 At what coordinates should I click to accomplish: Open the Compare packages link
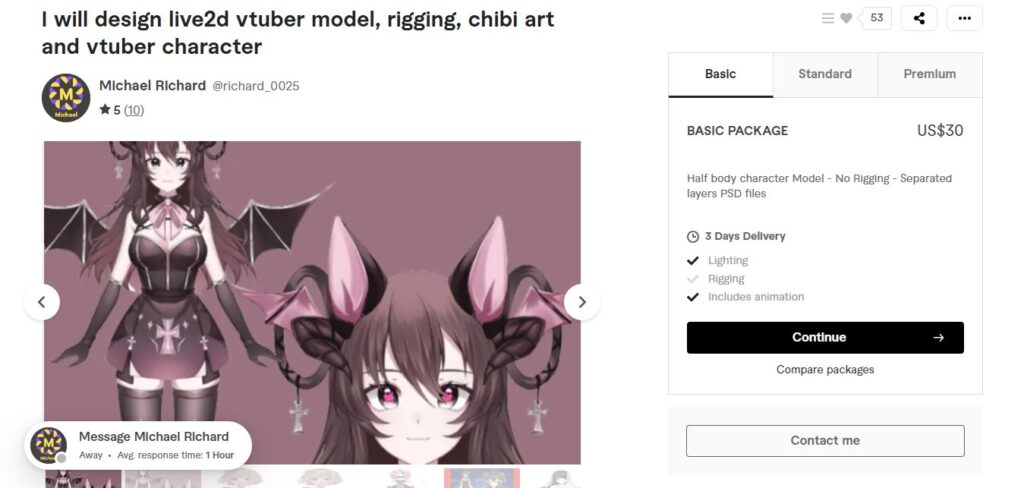pyautogui.click(x=825, y=370)
